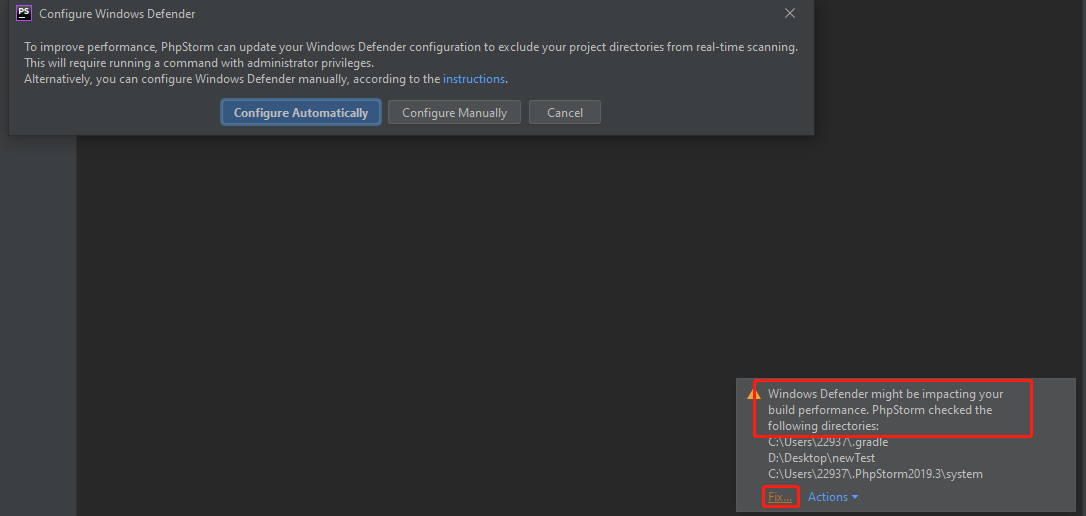The width and height of the screenshot is (1086, 516).
Task: Open the instructions link
Action: point(474,79)
